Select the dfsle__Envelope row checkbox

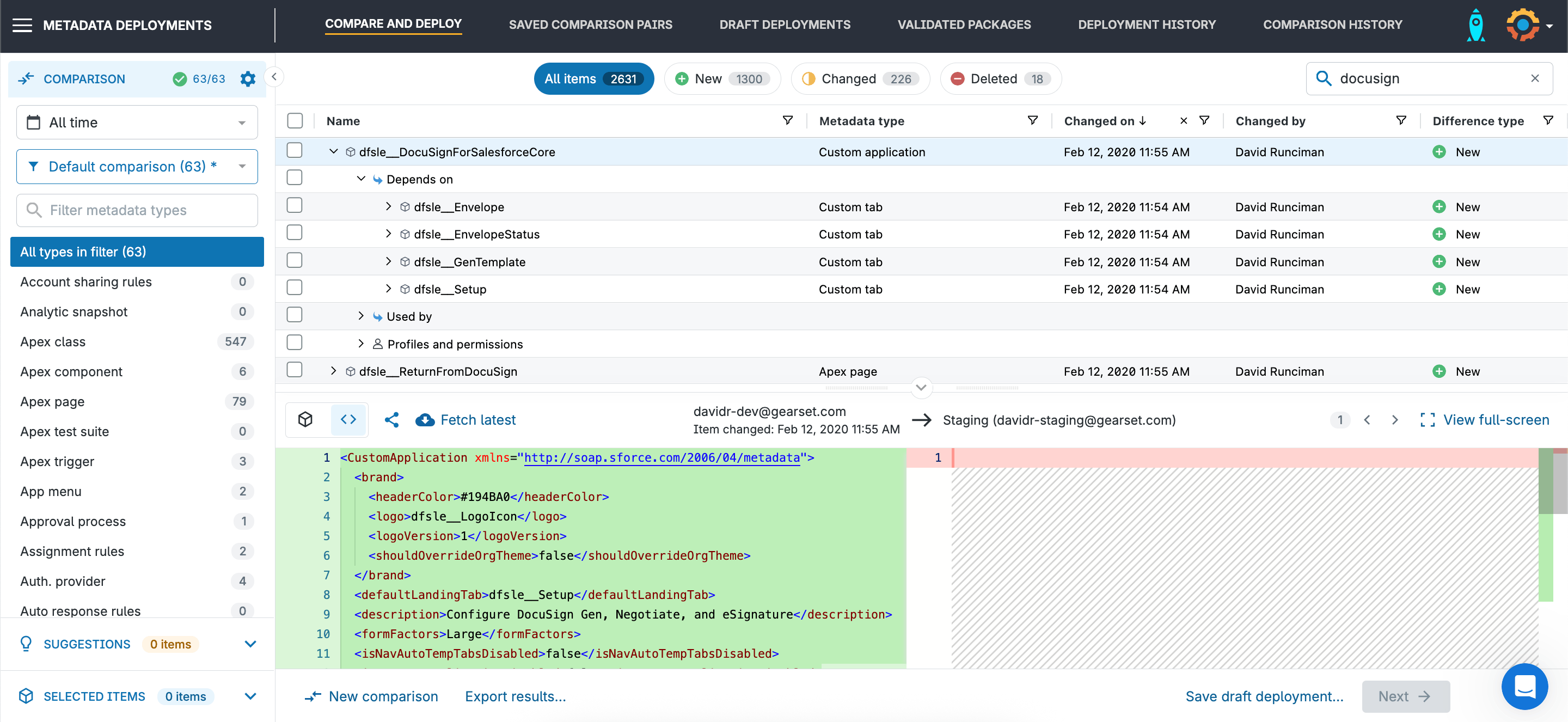(295, 206)
